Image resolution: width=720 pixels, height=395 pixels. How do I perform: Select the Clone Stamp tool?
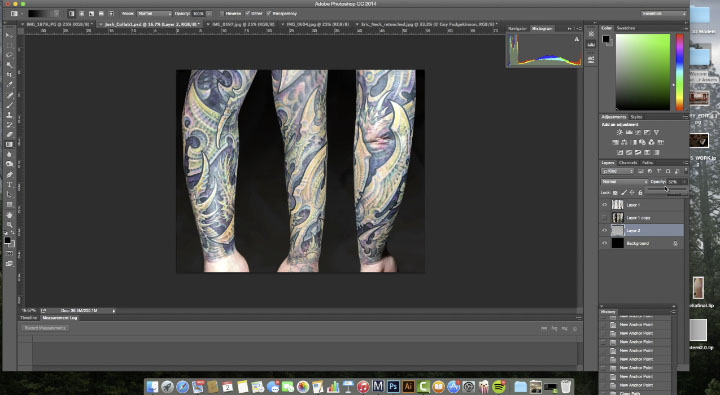point(9,115)
